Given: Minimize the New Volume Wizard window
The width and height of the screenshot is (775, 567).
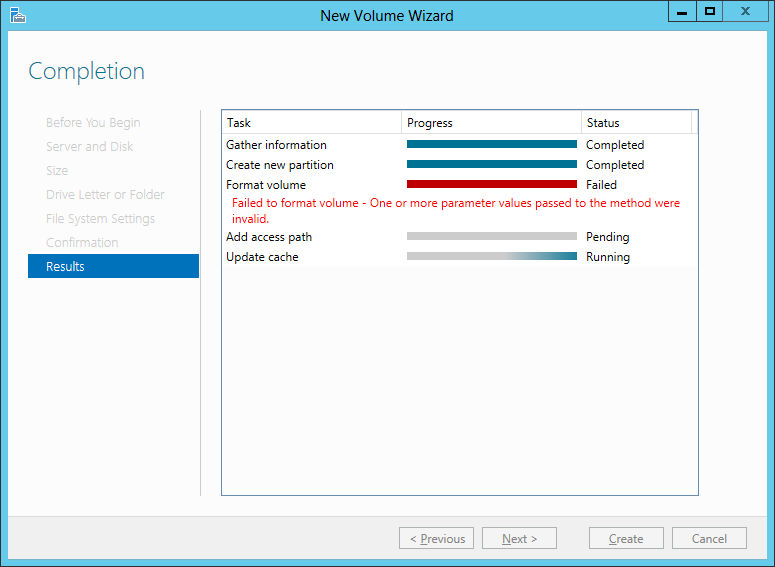Looking at the screenshot, I should 683,12.
